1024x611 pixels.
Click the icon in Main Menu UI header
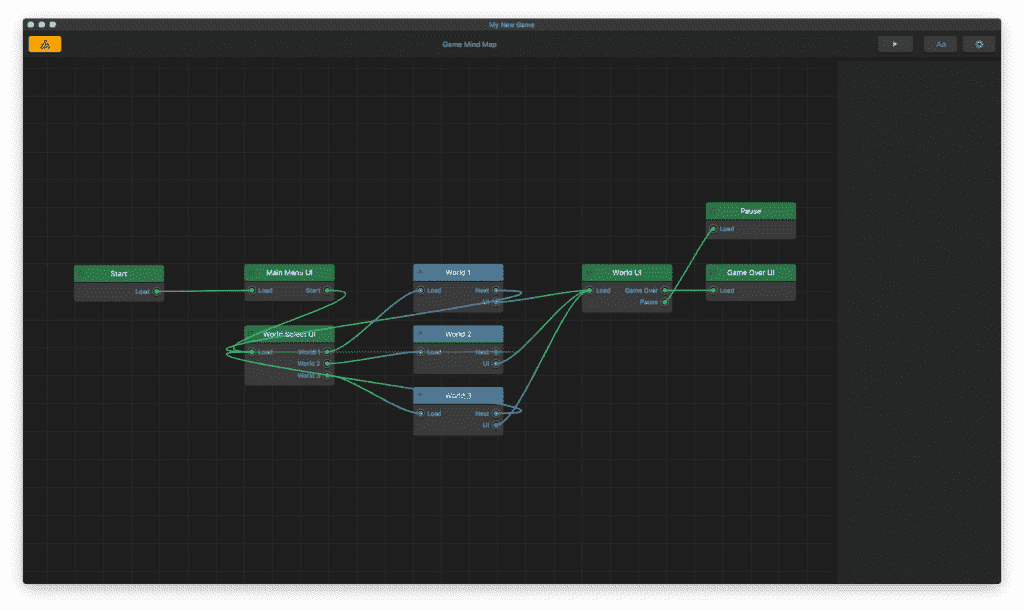[x=251, y=272]
